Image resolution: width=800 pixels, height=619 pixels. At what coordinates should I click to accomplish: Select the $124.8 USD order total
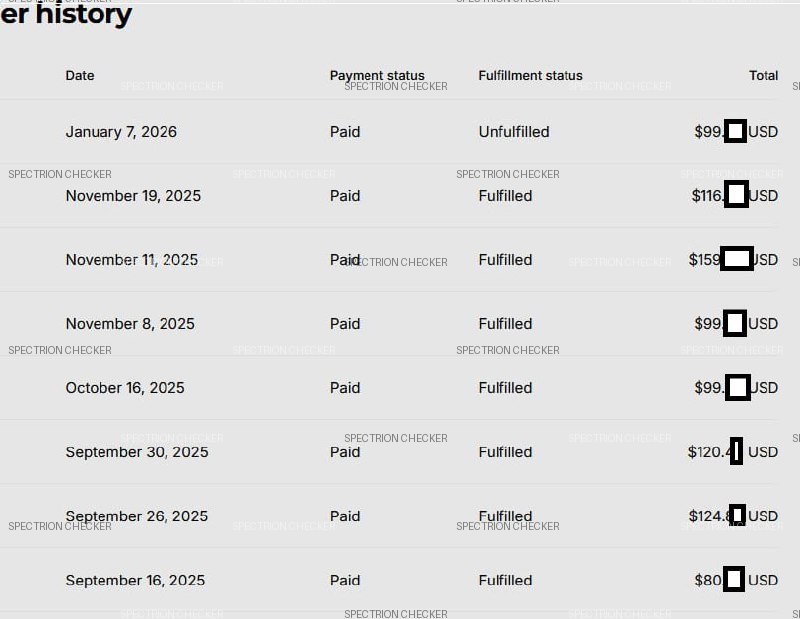pyautogui.click(x=732, y=516)
